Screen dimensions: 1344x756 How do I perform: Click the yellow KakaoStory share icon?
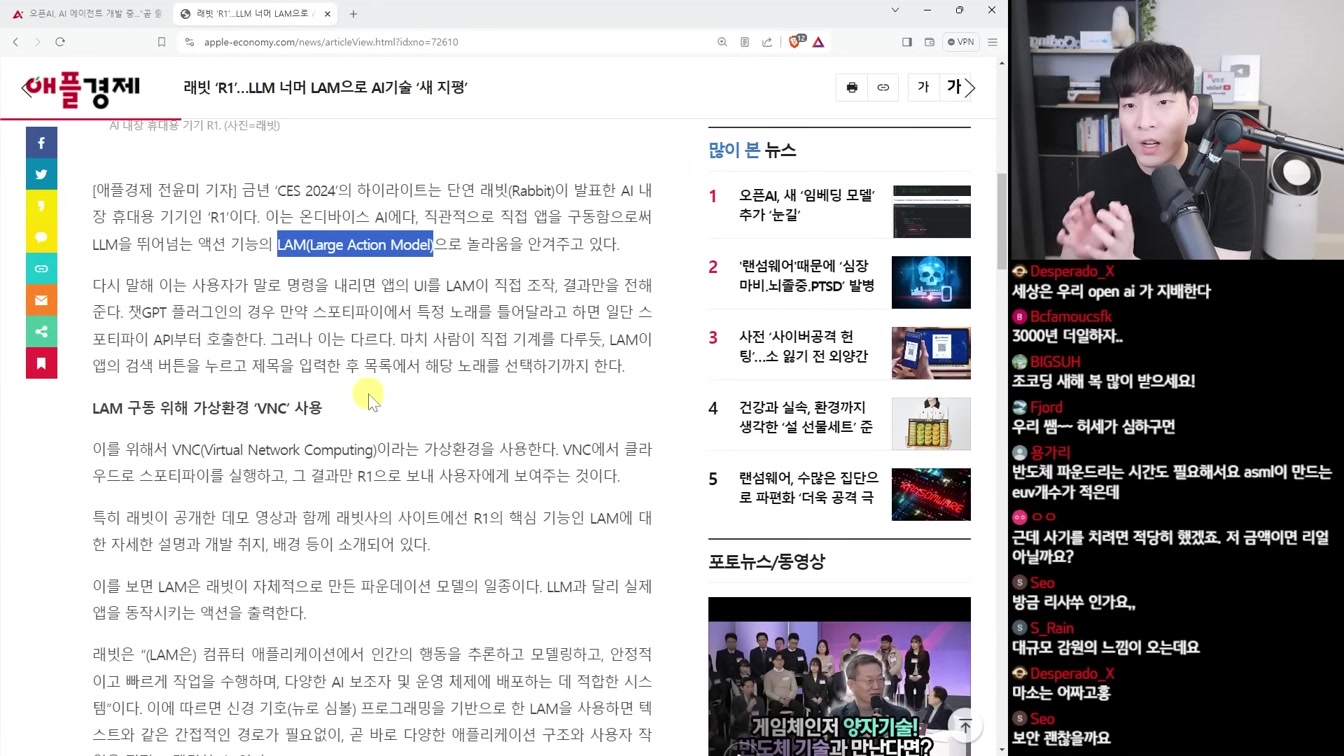tap(41, 206)
